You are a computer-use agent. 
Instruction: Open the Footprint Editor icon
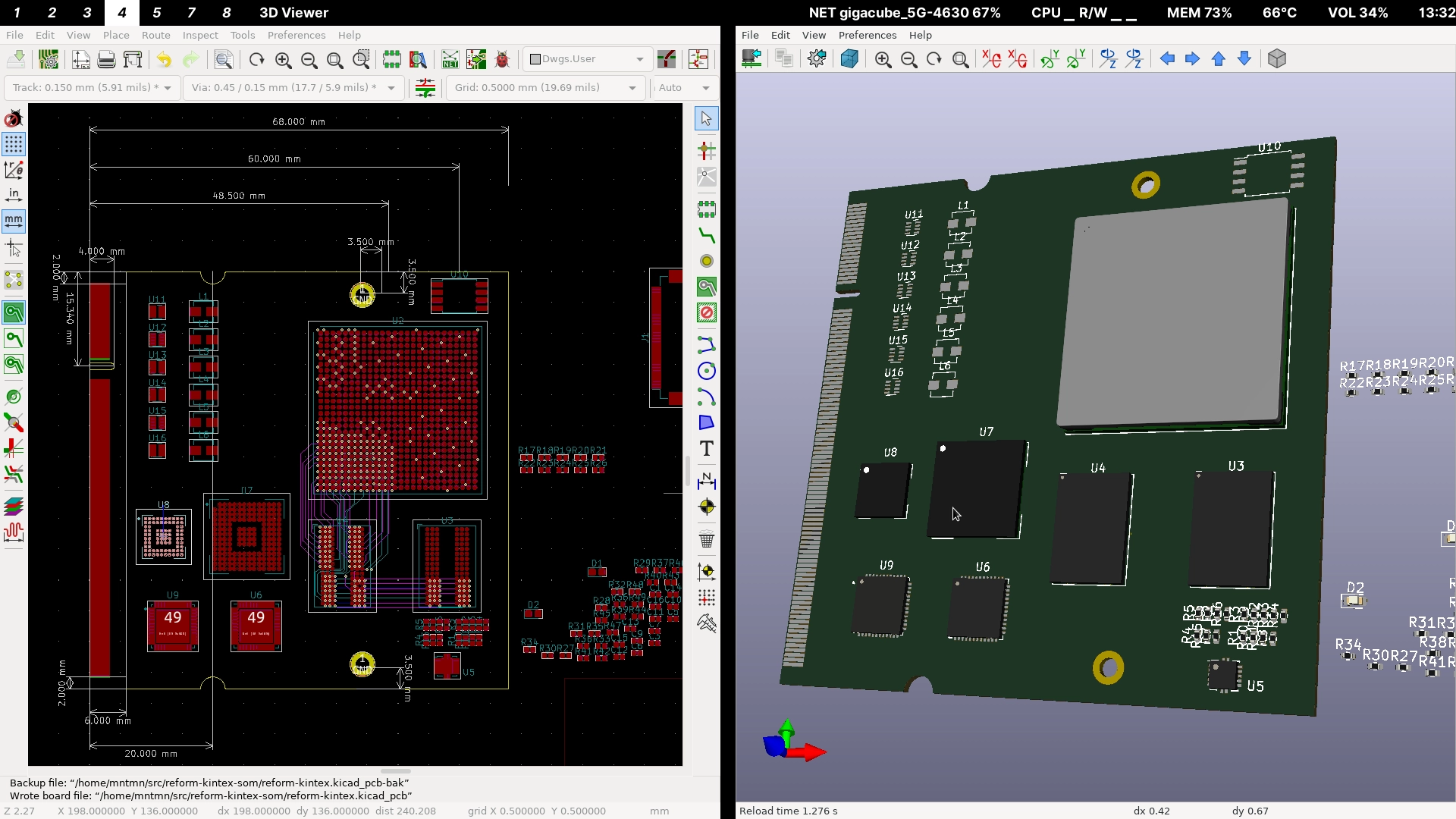tap(391, 59)
